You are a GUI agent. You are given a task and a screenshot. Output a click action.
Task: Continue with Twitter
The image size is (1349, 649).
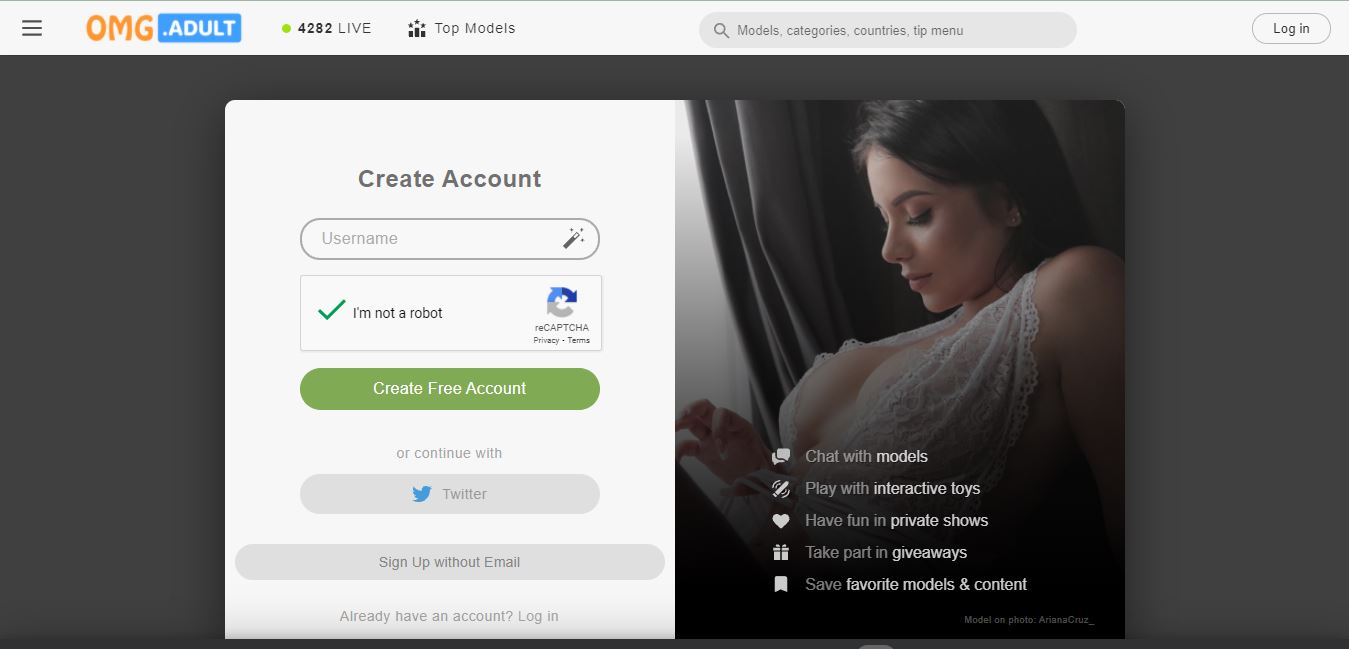tap(450, 494)
